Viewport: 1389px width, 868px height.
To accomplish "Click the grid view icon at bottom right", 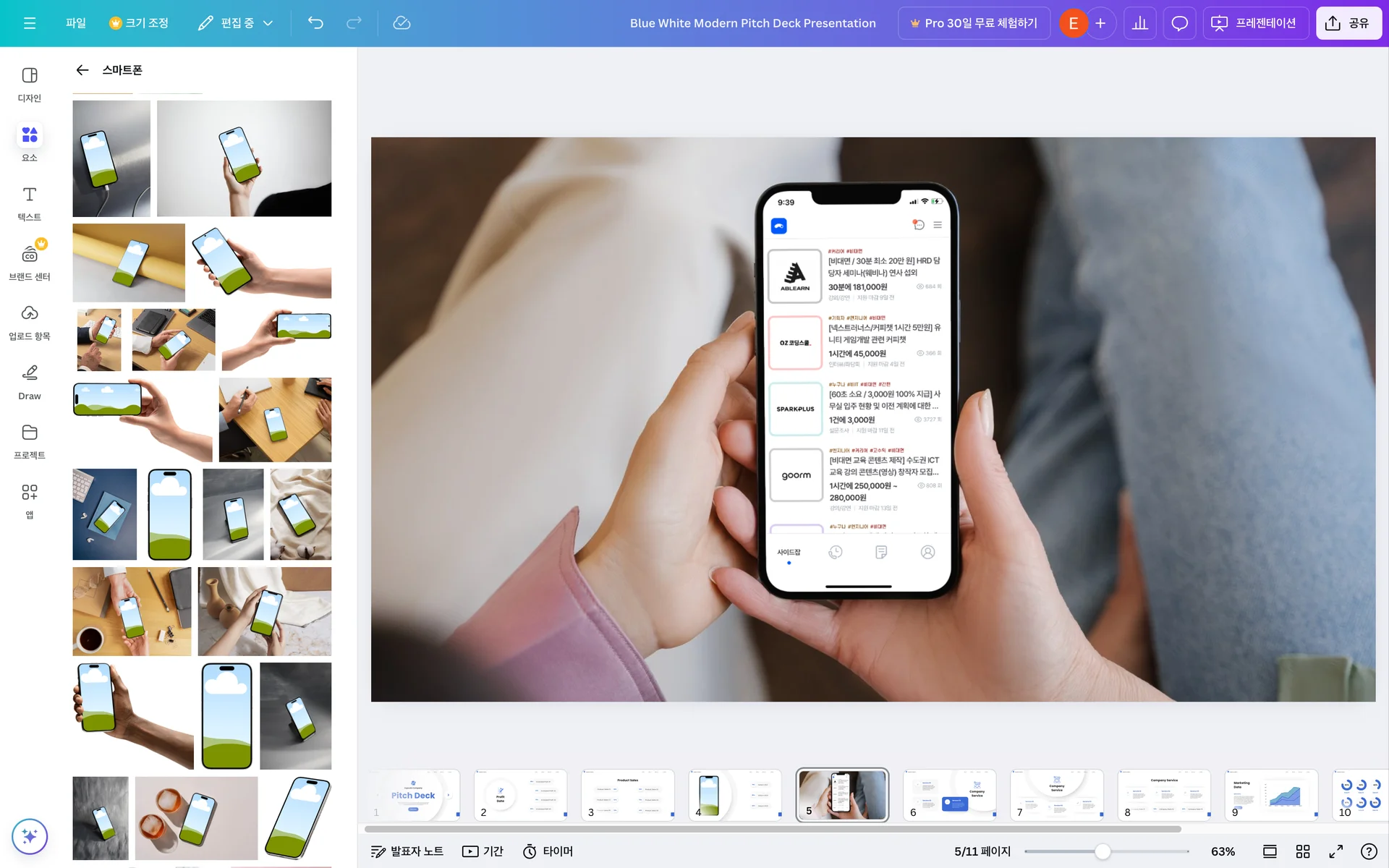I will tap(1302, 851).
